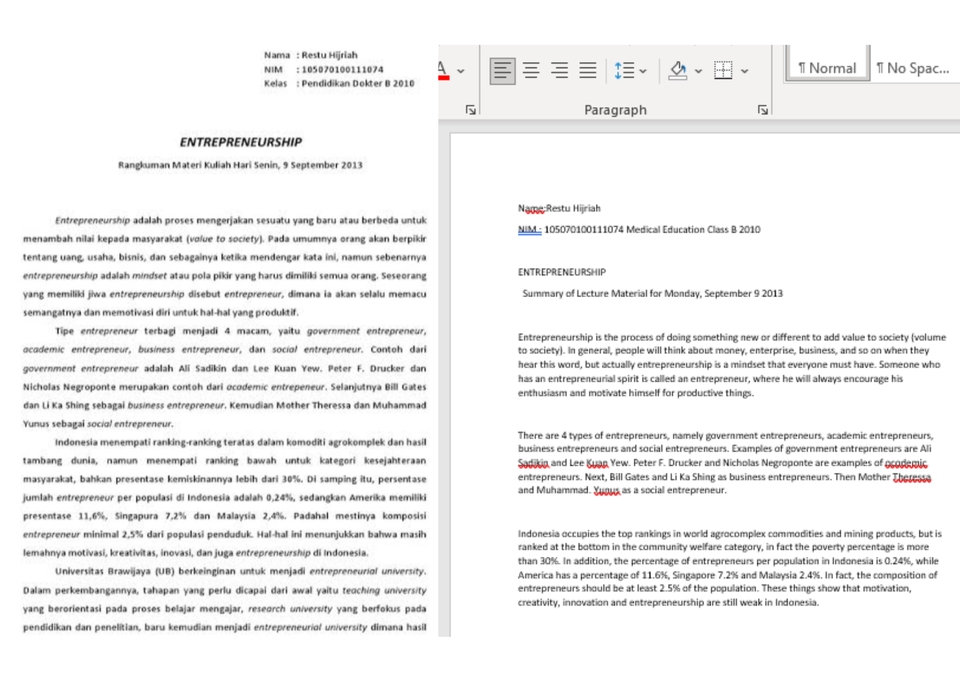Click the 'Kelas : Pendidikan Dokter B 2010' line
This screenshot has width=960, height=681.
[x=339, y=83]
